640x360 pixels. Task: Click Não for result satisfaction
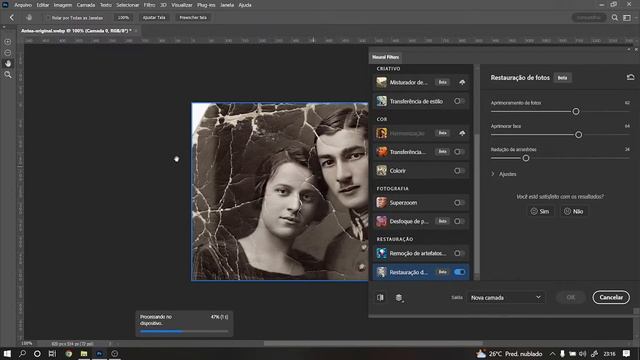(573, 211)
